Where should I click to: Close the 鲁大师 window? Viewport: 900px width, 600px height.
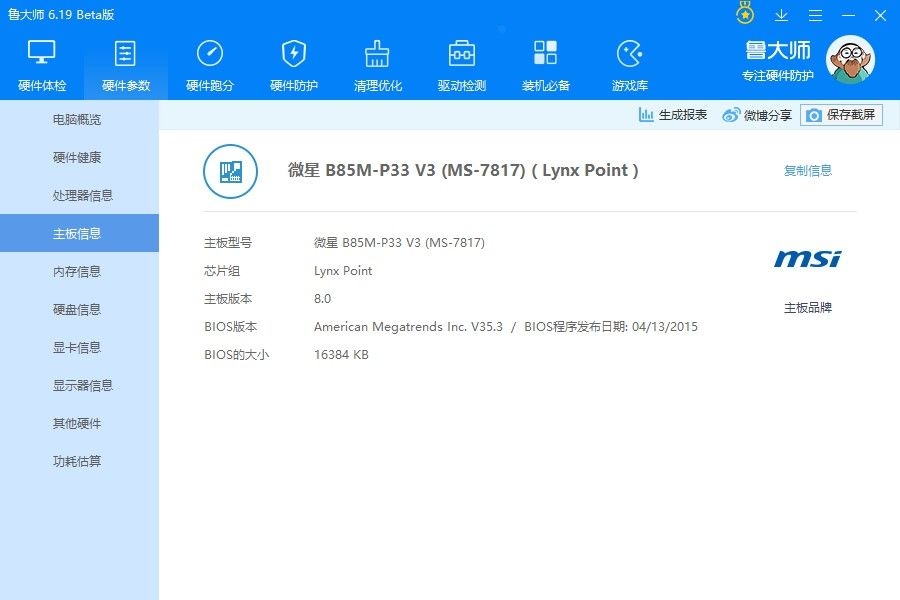(x=880, y=16)
